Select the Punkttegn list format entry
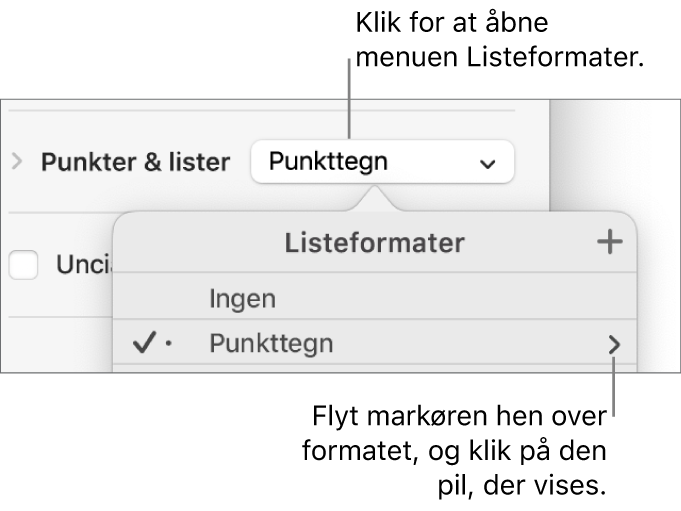 (374, 343)
